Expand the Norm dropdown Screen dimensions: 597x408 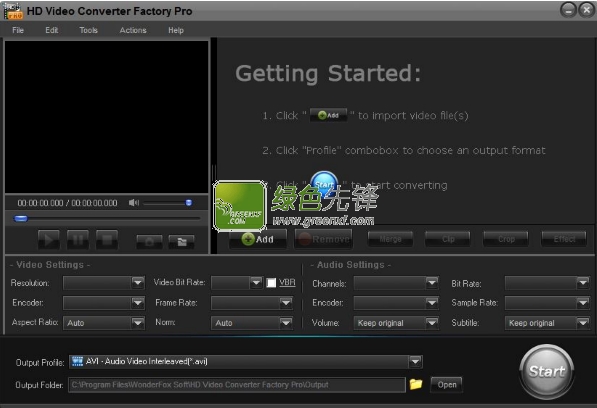(x=286, y=323)
